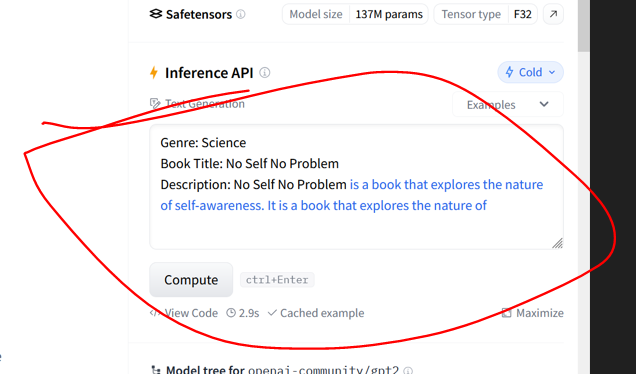Grab the text area resize handle
Screen dimensions: 636x374
pyautogui.click(x=557, y=243)
